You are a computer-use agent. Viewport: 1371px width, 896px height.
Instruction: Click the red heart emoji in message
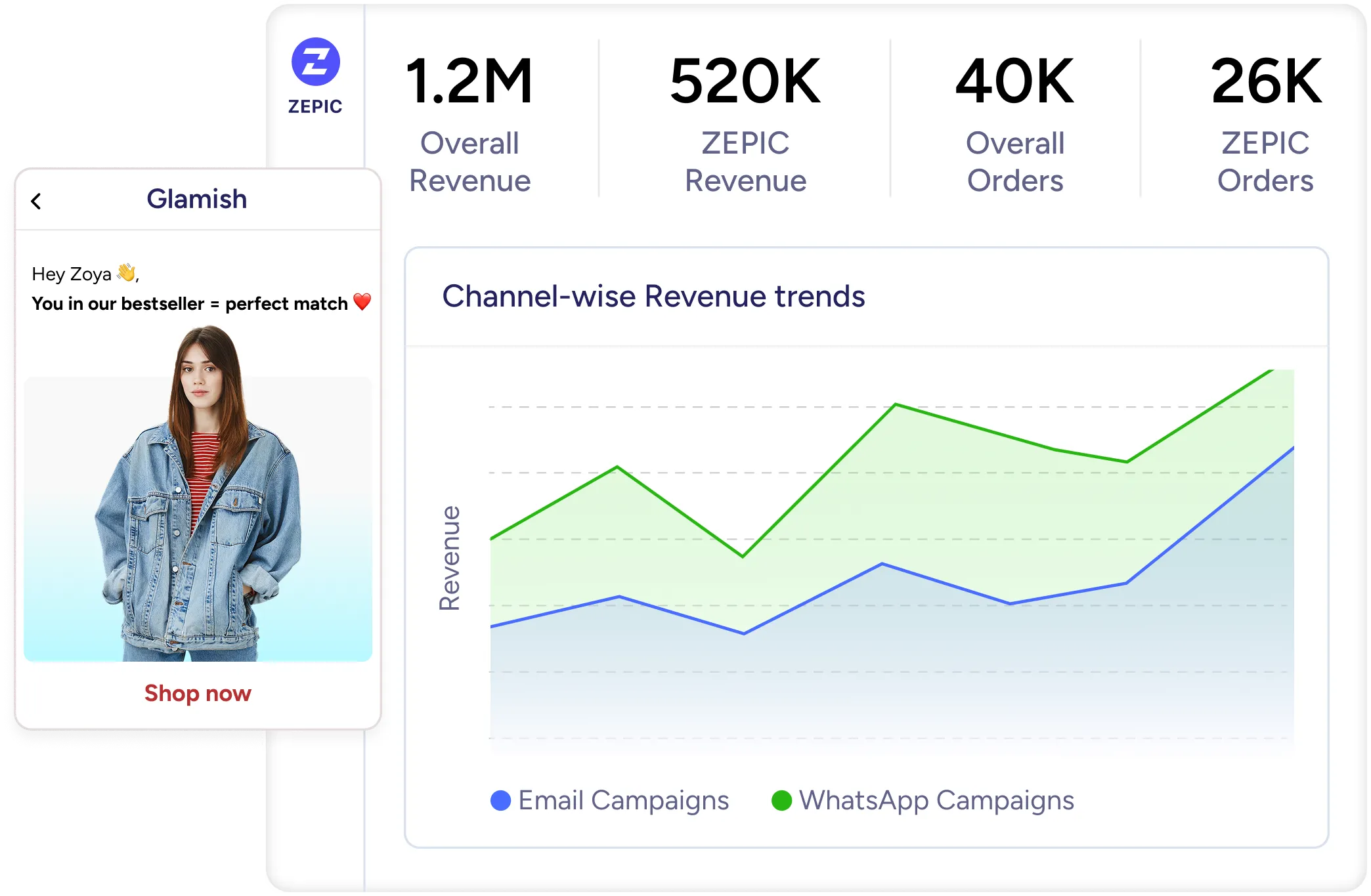[x=362, y=302]
